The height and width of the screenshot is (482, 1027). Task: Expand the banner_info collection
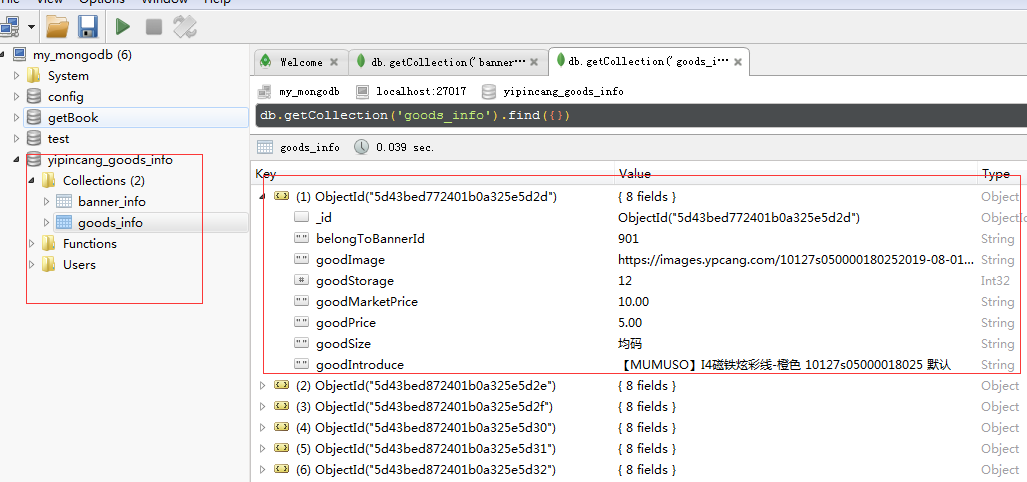point(46,202)
